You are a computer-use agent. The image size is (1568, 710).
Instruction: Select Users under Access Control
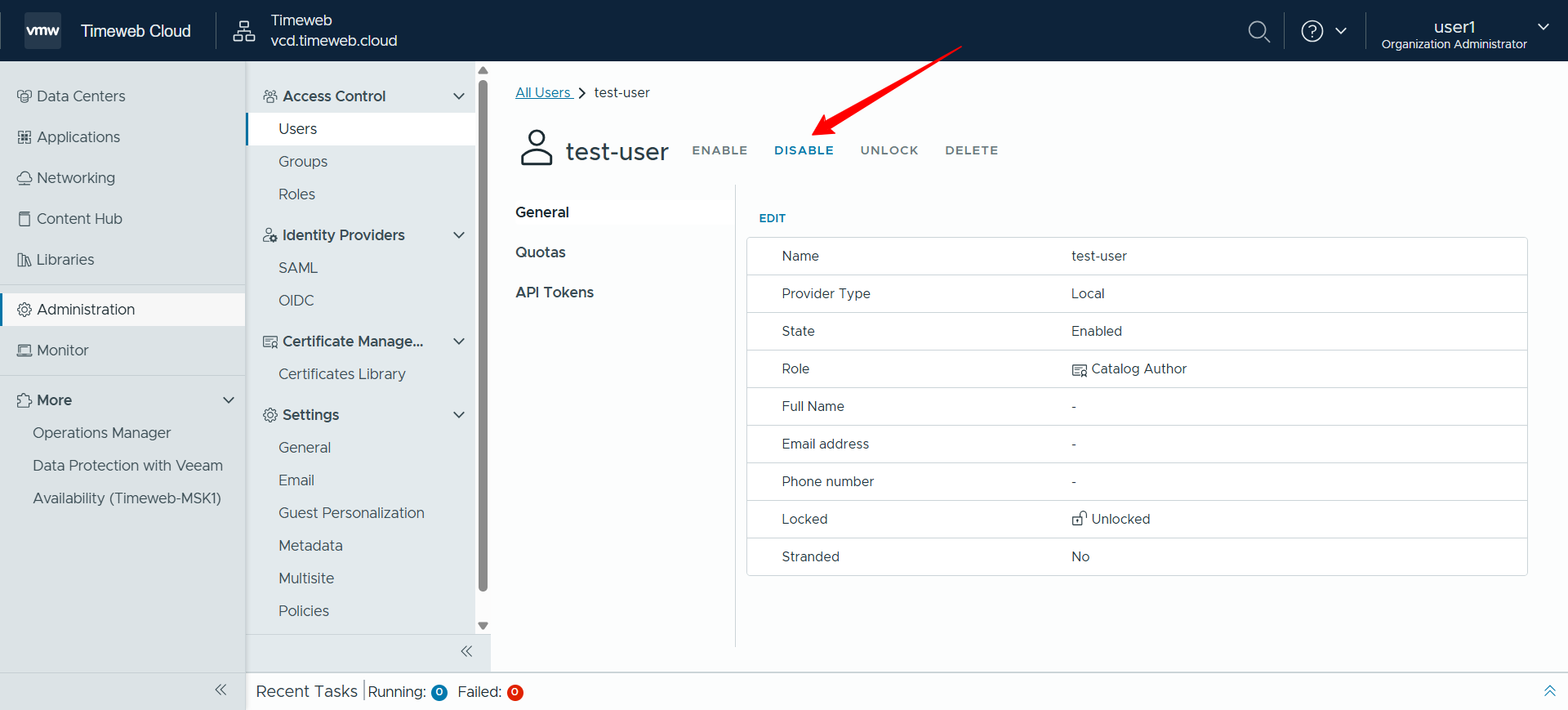tap(361, 129)
